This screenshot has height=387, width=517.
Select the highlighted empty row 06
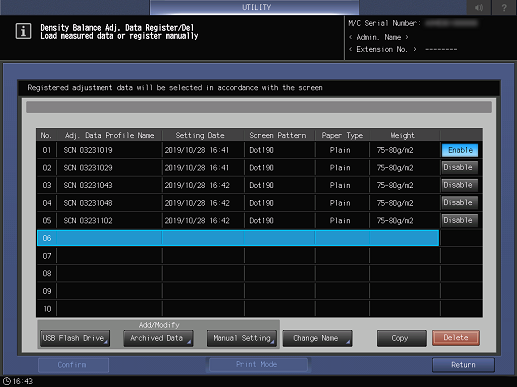click(x=238, y=238)
